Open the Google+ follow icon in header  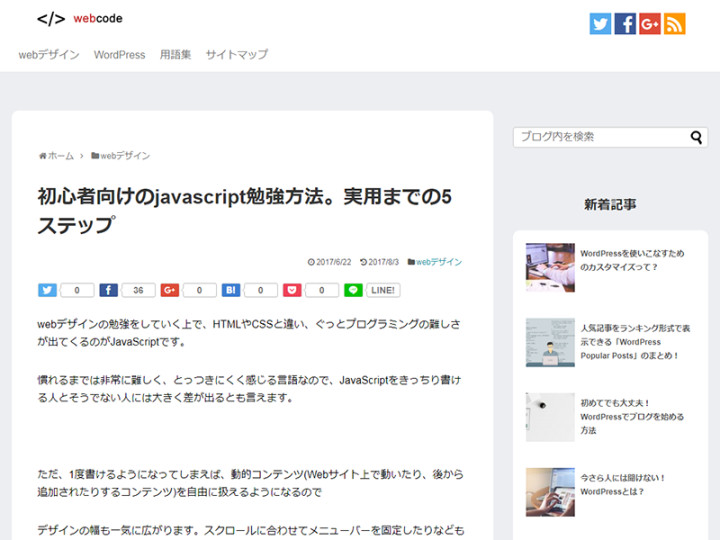(650, 23)
